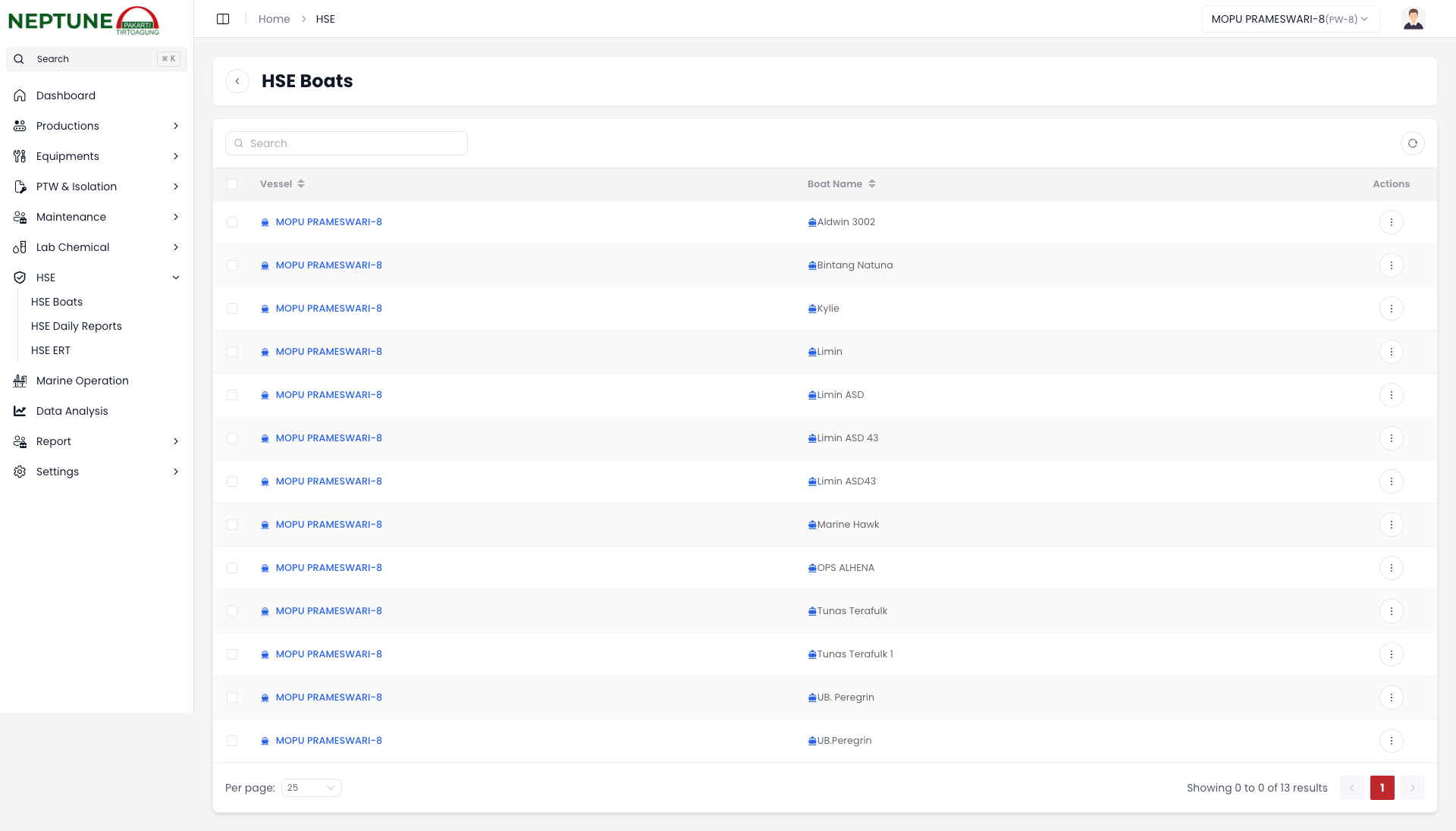Screen dimensions: 1456x831
Task: Click user avatar in top right
Action: click(x=1413, y=19)
